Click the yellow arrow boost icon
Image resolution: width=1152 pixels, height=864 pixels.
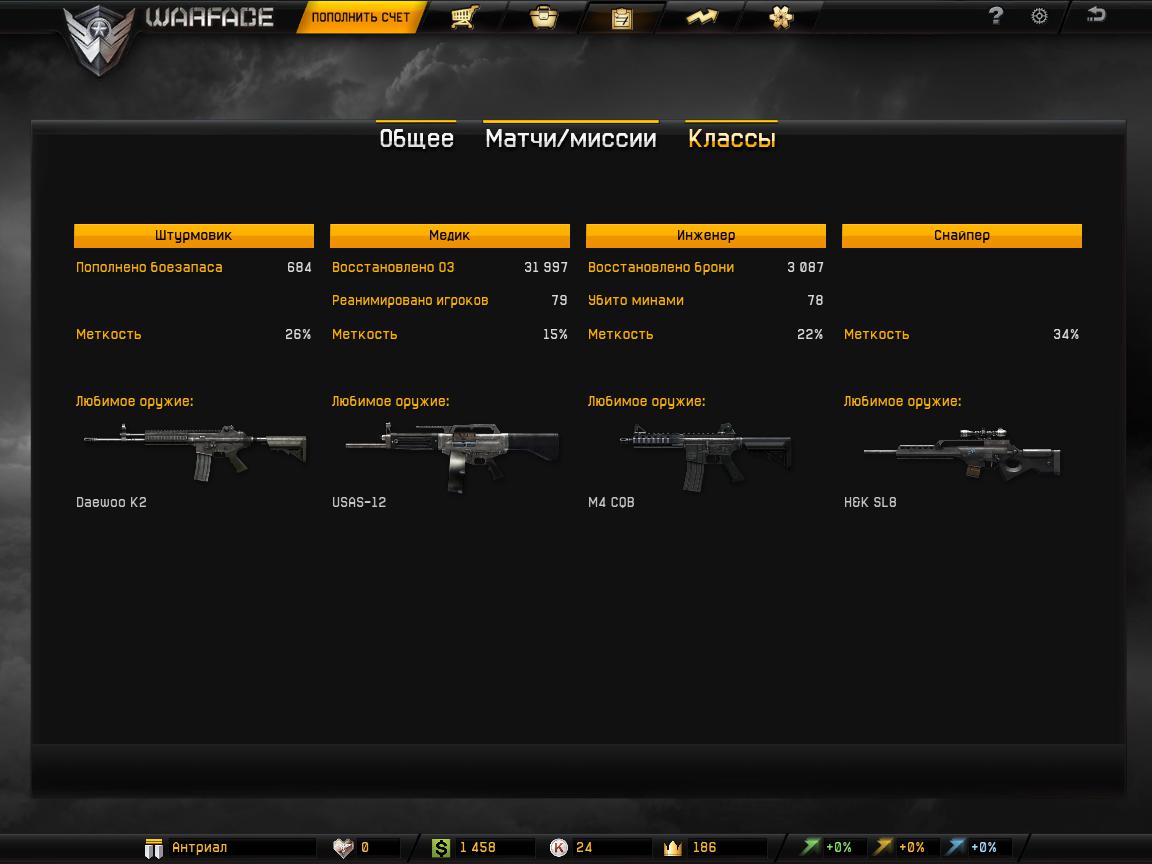883,847
